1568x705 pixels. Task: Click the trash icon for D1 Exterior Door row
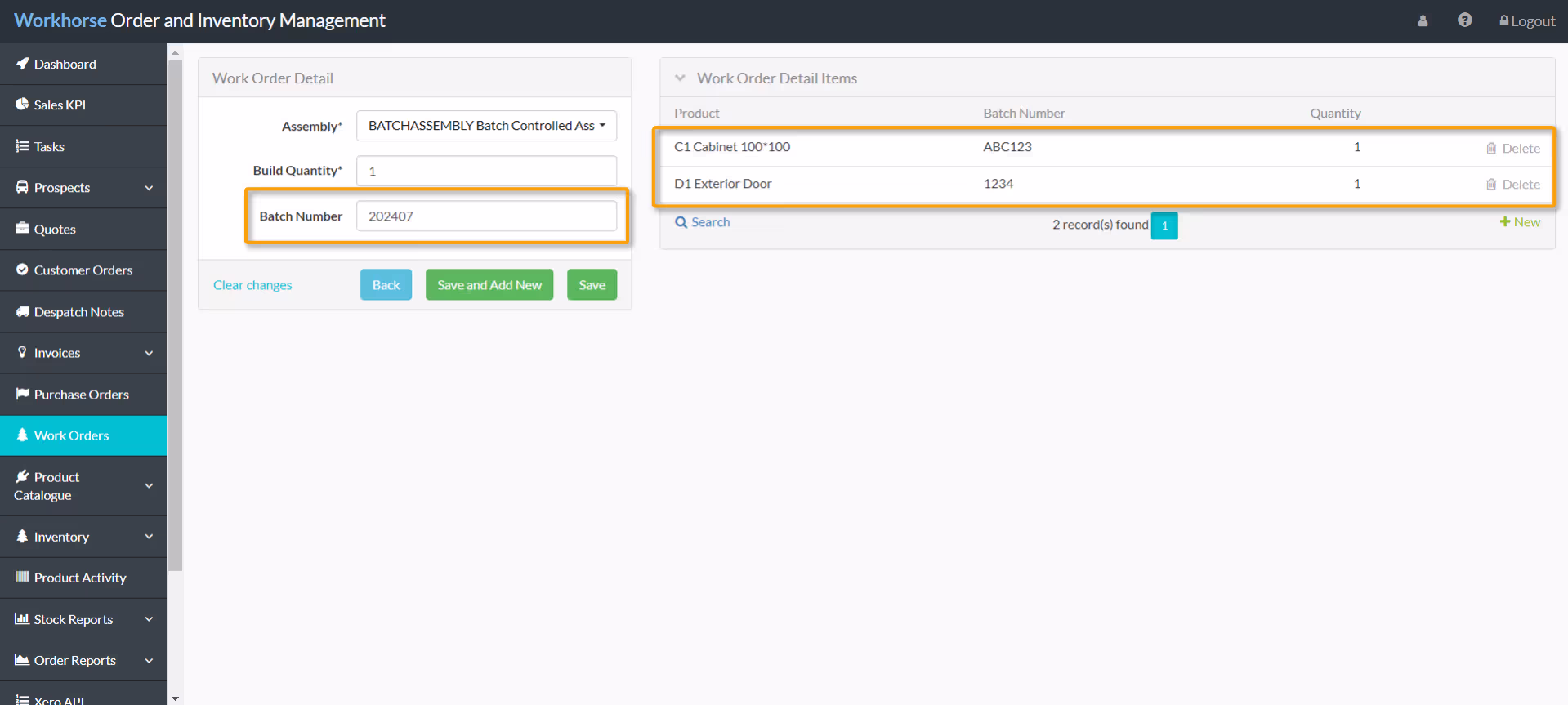coord(1491,185)
